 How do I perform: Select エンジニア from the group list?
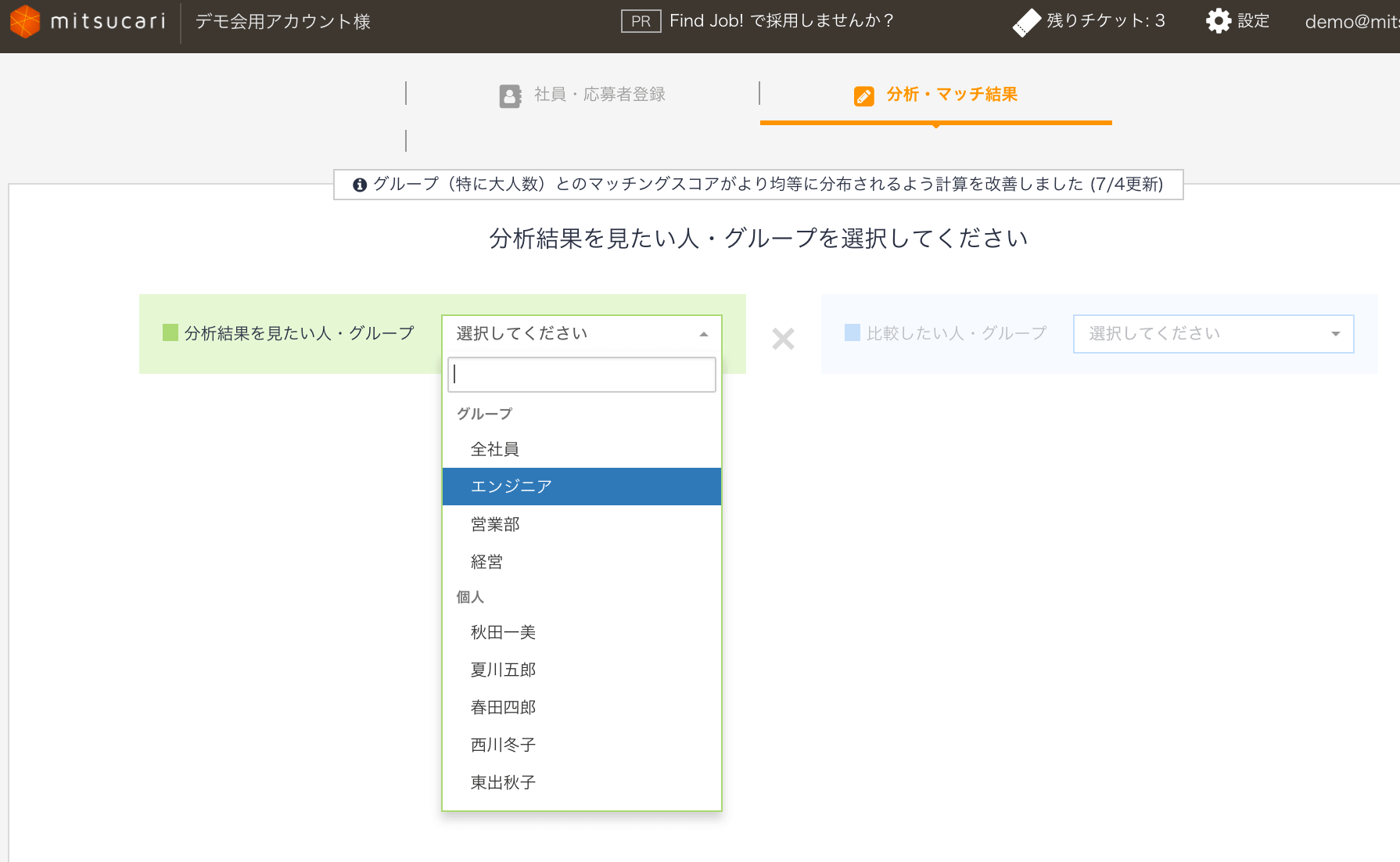pyautogui.click(x=510, y=486)
